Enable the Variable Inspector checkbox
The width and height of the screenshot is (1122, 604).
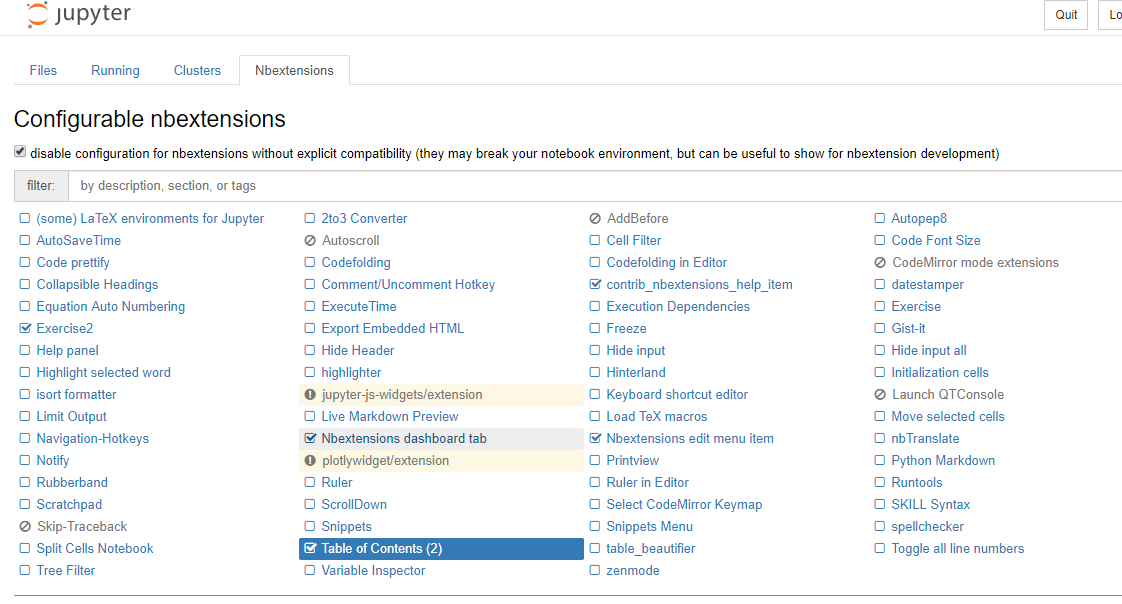310,571
